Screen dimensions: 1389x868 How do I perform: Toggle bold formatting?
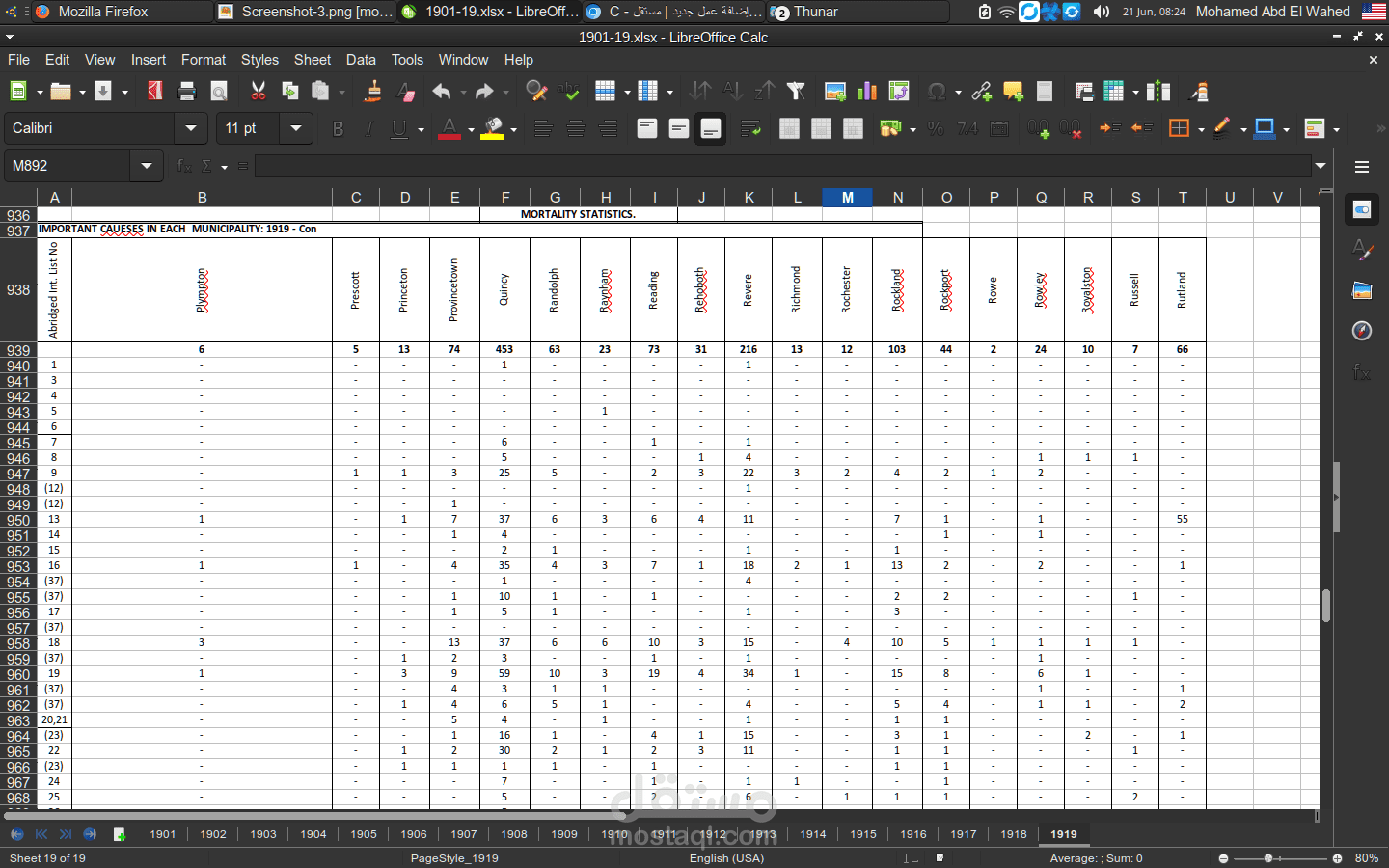pyautogui.click(x=338, y=128)
